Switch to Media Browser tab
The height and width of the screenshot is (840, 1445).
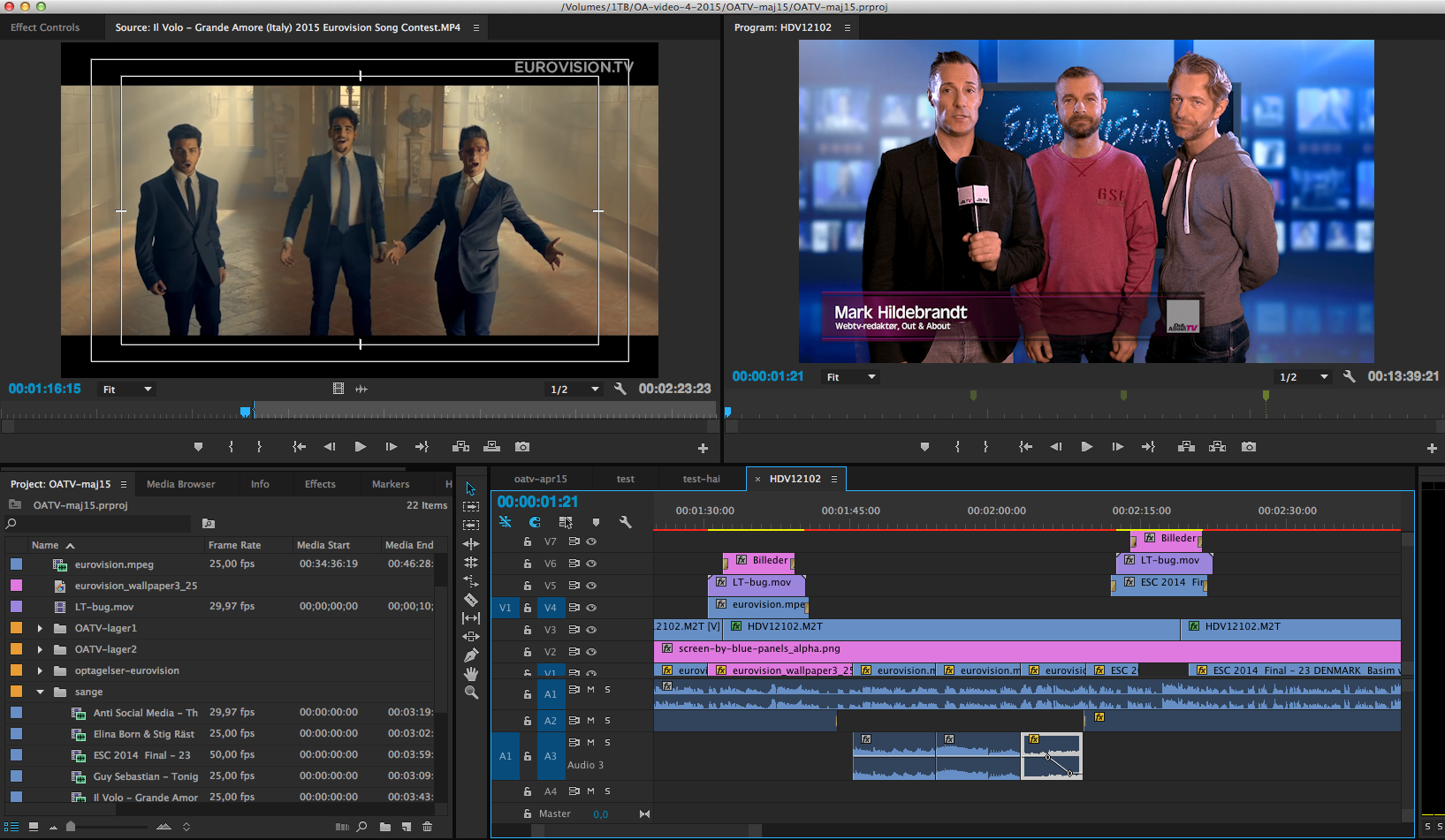pos(180,484)
